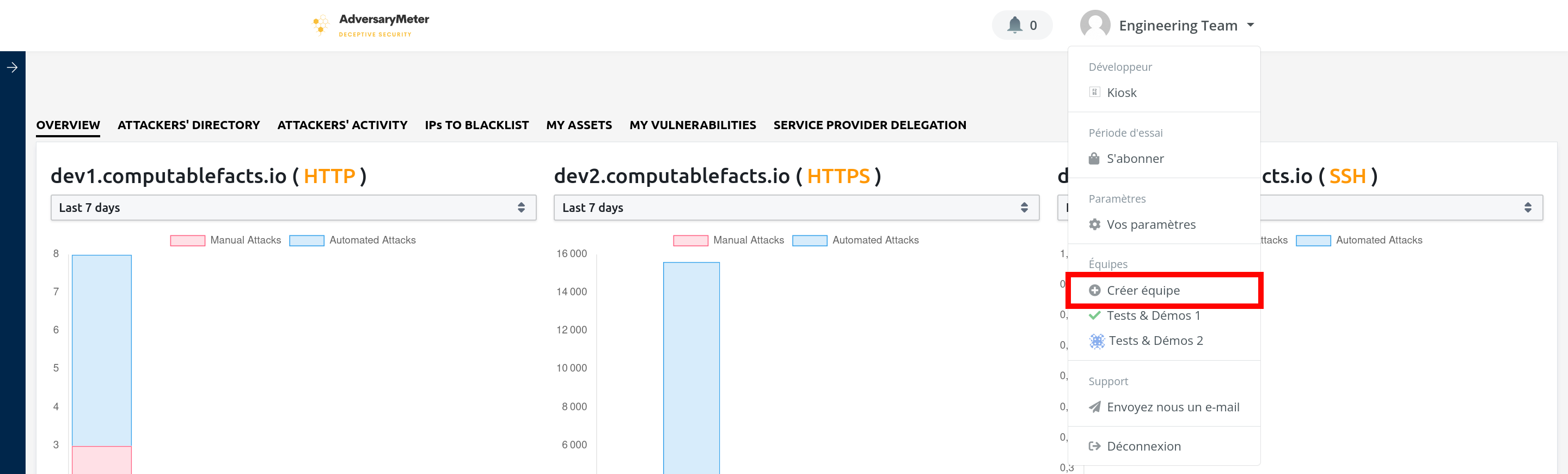Toggle Automated Attacks legend on HTTPS chart
This screenshot has width=1568, height=474.
[875, 240]
